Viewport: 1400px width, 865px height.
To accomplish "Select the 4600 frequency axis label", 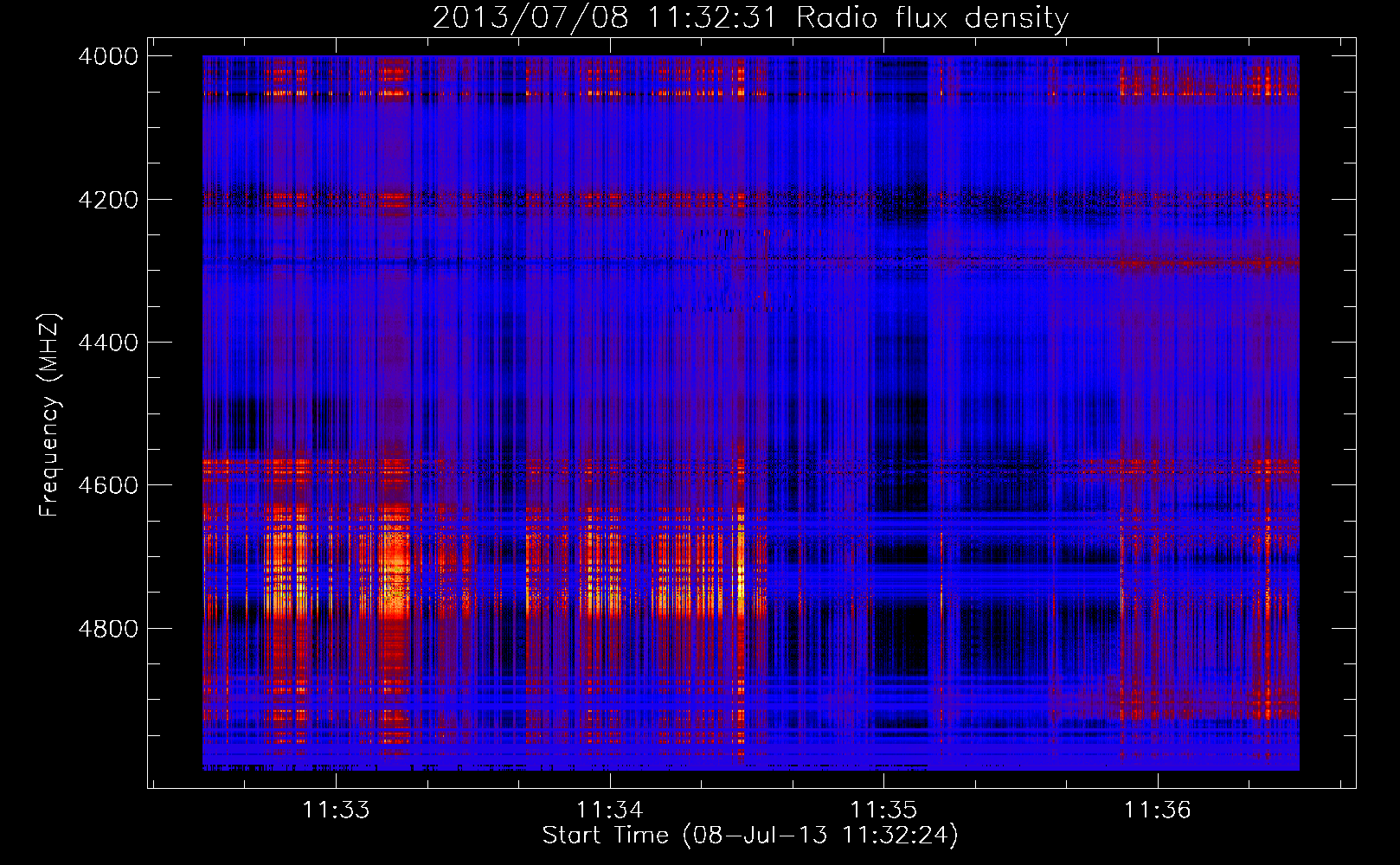I will (108, 485).
